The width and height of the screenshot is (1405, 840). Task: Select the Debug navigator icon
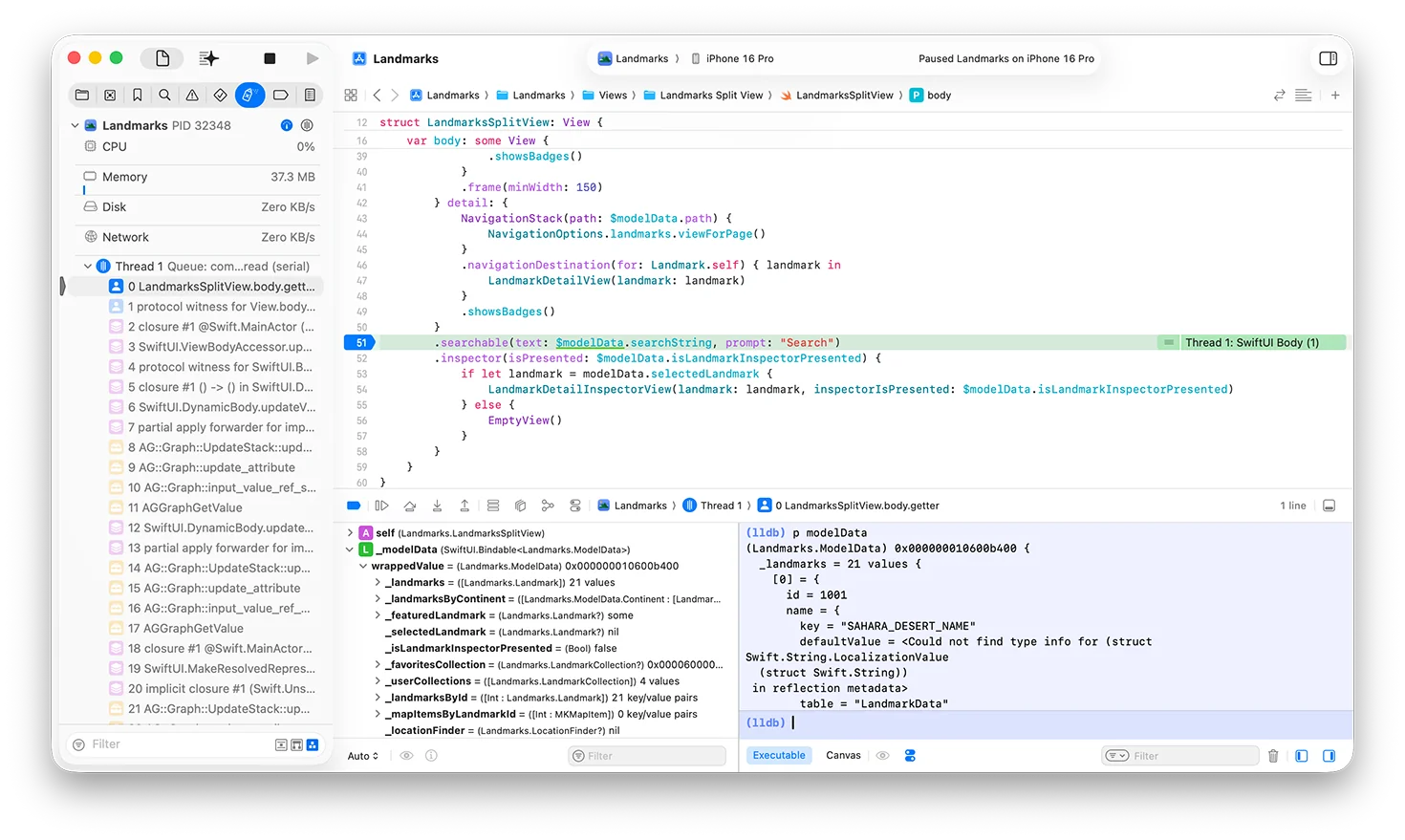point(249,95)
